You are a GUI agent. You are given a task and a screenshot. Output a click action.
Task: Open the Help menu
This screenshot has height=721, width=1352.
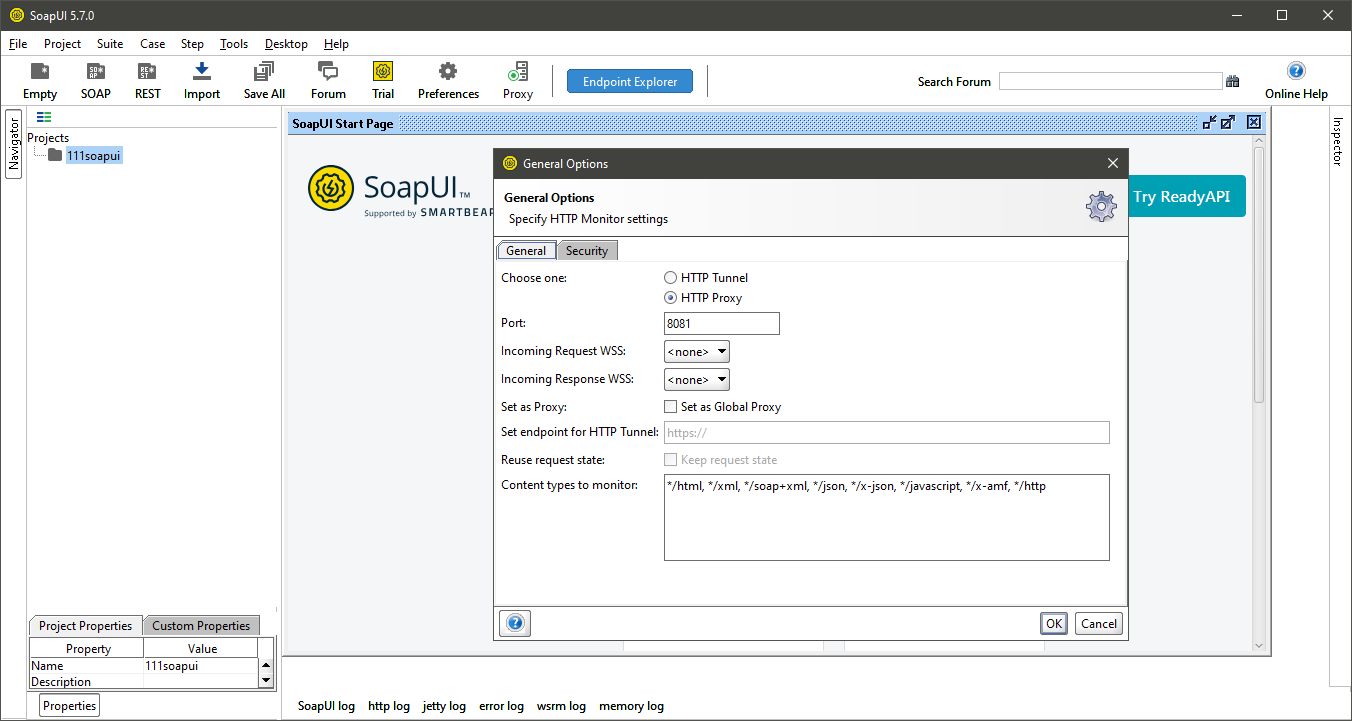tap(337, 44)
